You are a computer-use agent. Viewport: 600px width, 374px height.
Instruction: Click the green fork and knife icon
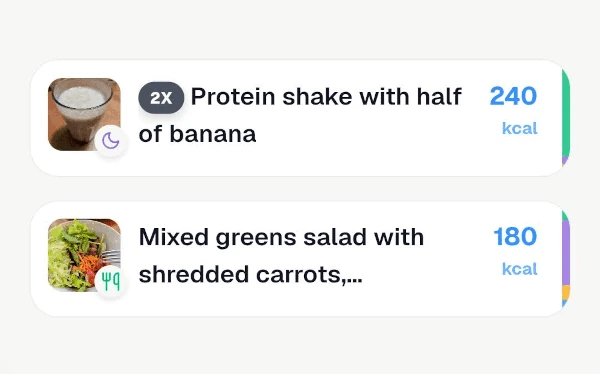point(111,281)
